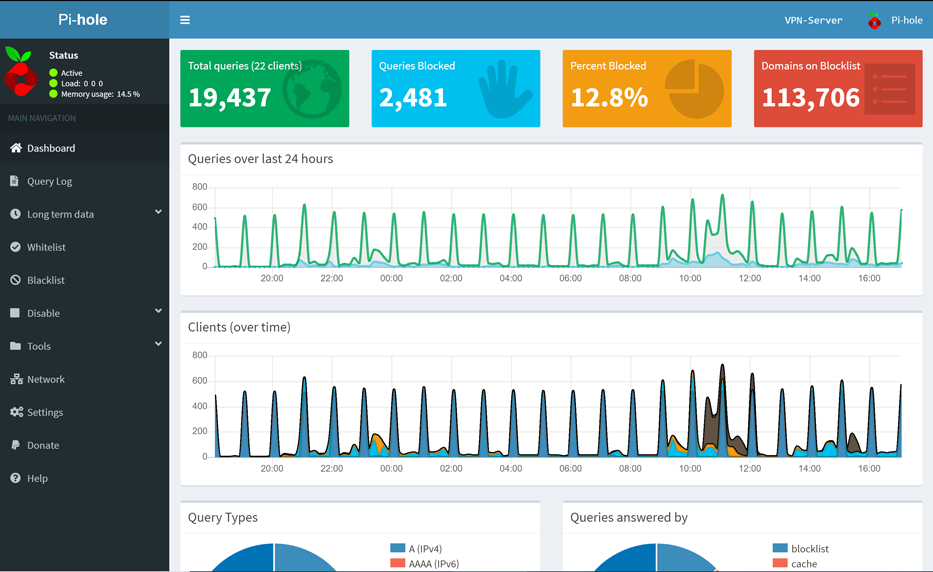Click the list icon on Domains on Blocklist card
933x572 pixels.
click(x=890, y=89)
